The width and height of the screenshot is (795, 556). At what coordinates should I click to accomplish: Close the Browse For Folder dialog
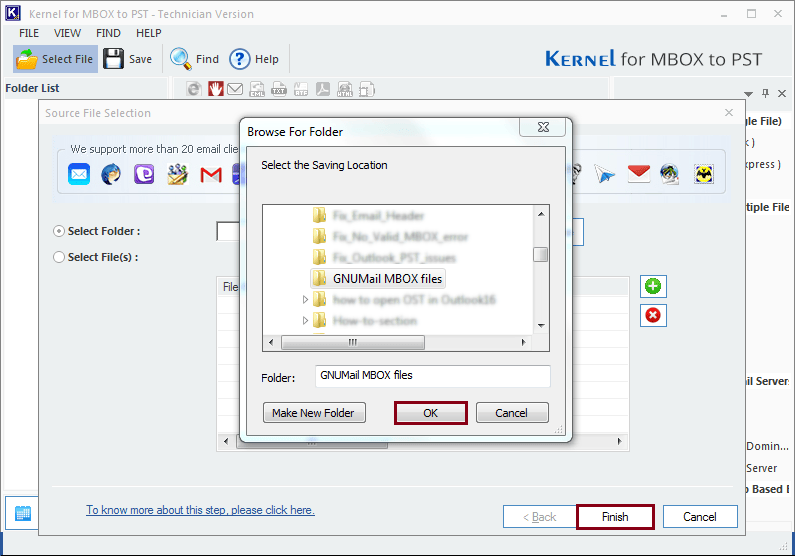pyautogui.click(x=543, y=127)
